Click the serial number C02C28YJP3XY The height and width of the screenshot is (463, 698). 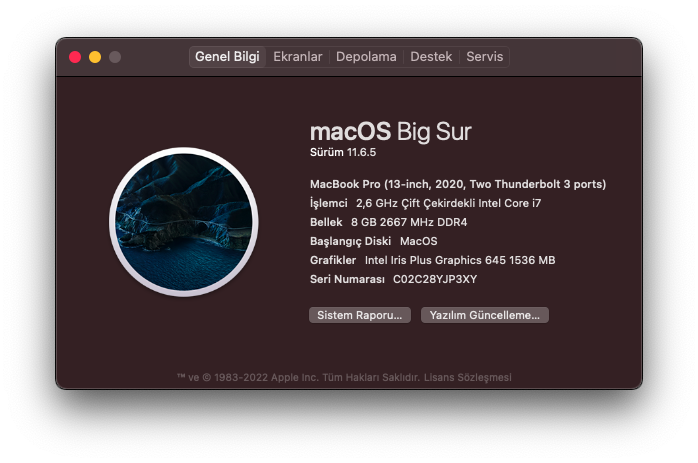(435, 279)
